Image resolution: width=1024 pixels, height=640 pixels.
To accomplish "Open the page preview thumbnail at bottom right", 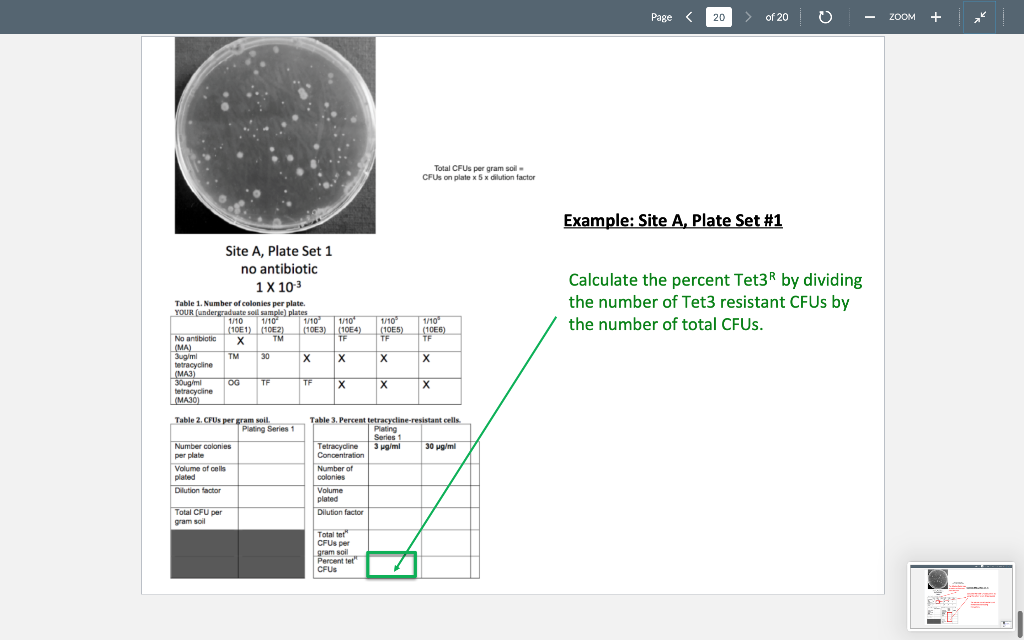I will 960,596.
